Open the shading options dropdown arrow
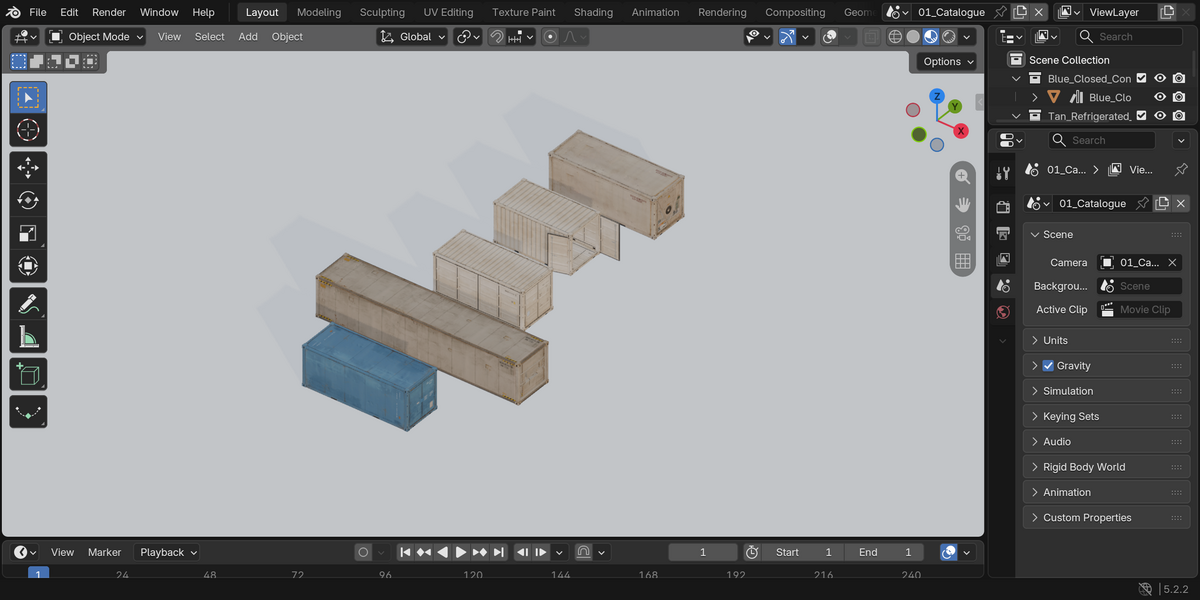Viewport: 1200px width, 600px height. pyautogui.click(x=967, y=36)
